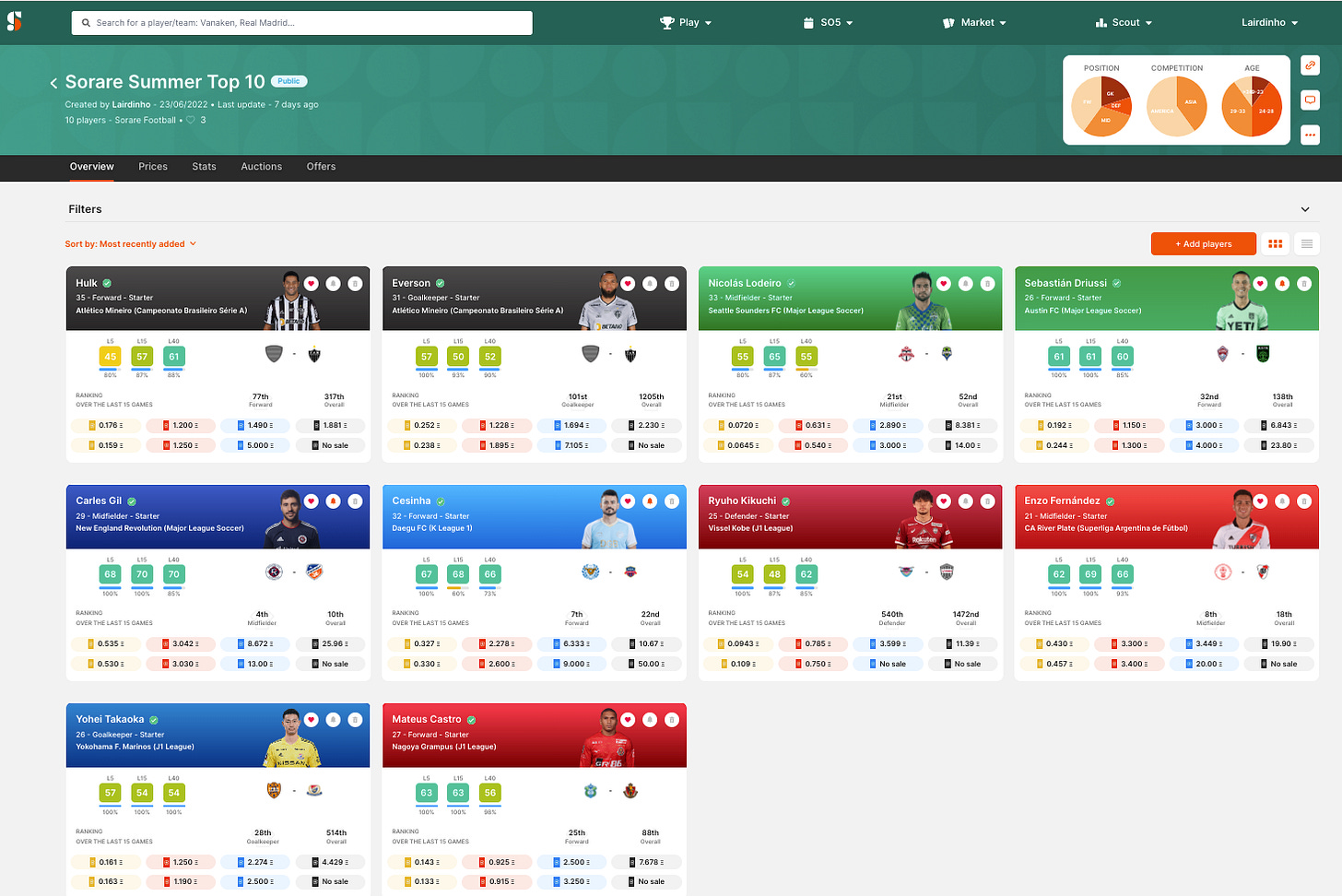
Task: Delete Enzo Fernández from the list
Action: click(x=1304, y=501)
